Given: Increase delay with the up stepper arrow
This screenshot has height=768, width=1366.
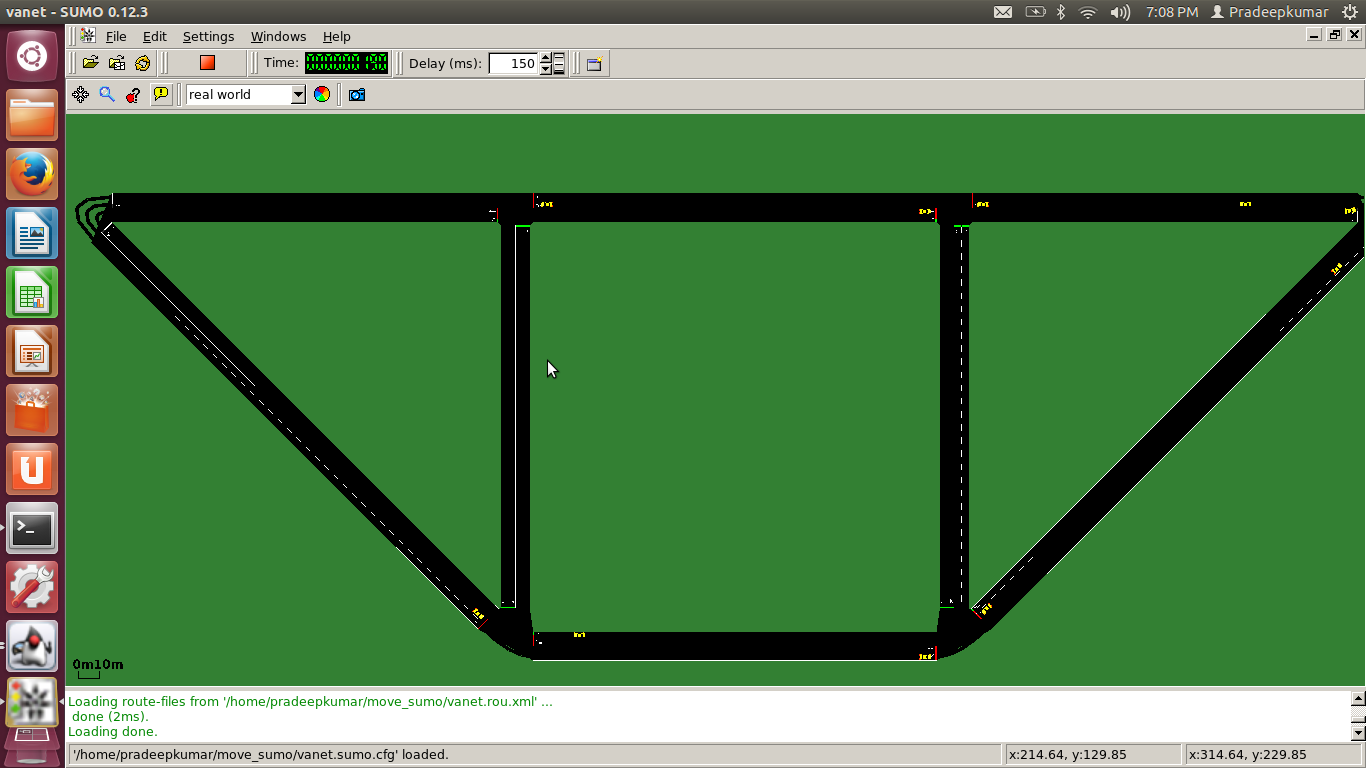Looking at the screenshot, I should tap(545, 58).
